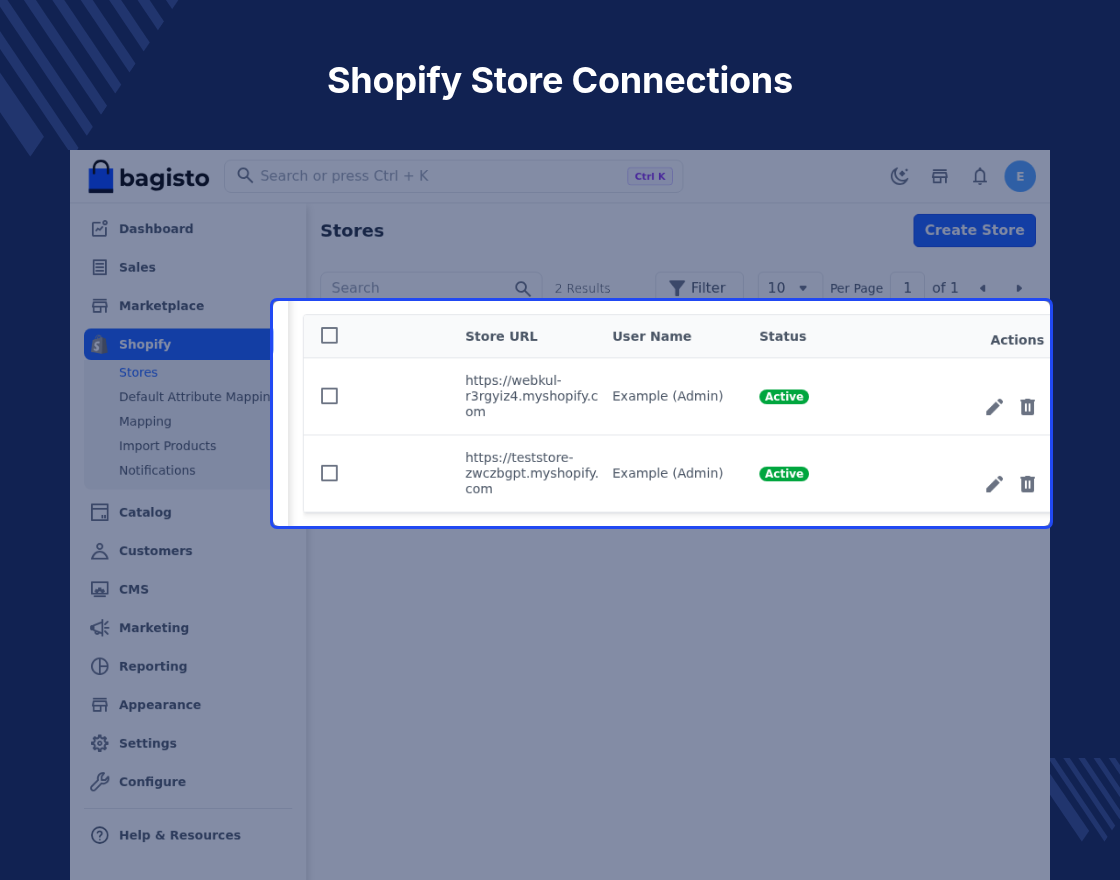Viewport: 1120px width, 880px height.
Task: Check the teststore-zwczbgpt store row checkbox
Action: click(329, 473)
